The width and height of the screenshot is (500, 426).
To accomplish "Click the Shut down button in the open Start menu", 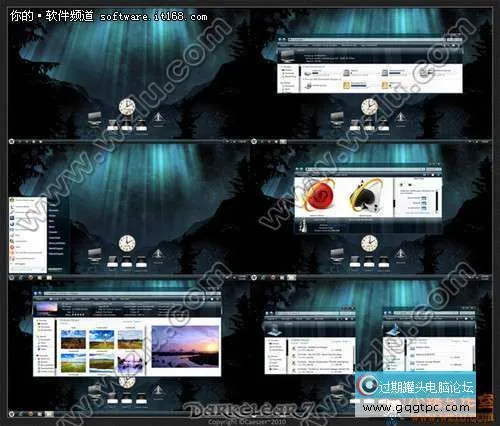I will coord(55,269).
